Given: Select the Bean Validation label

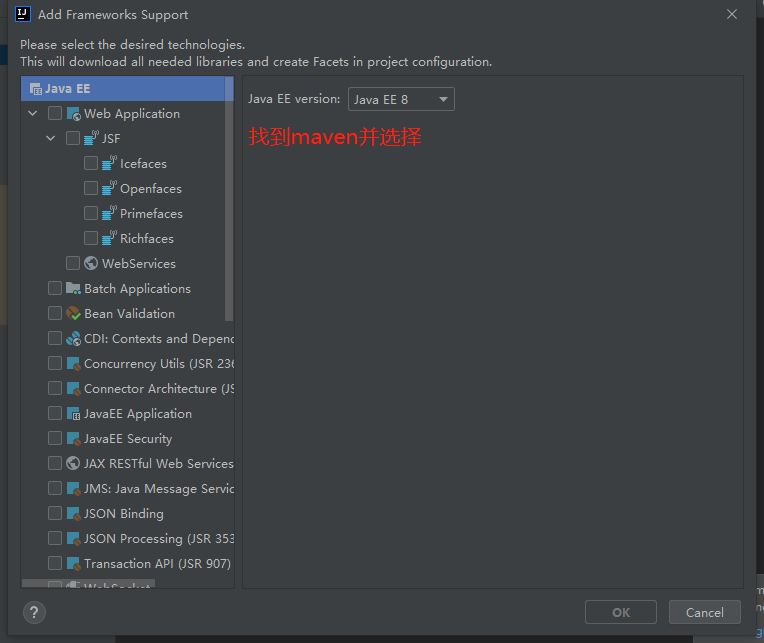Looking at the screenshot, I should tap(130, 314).
